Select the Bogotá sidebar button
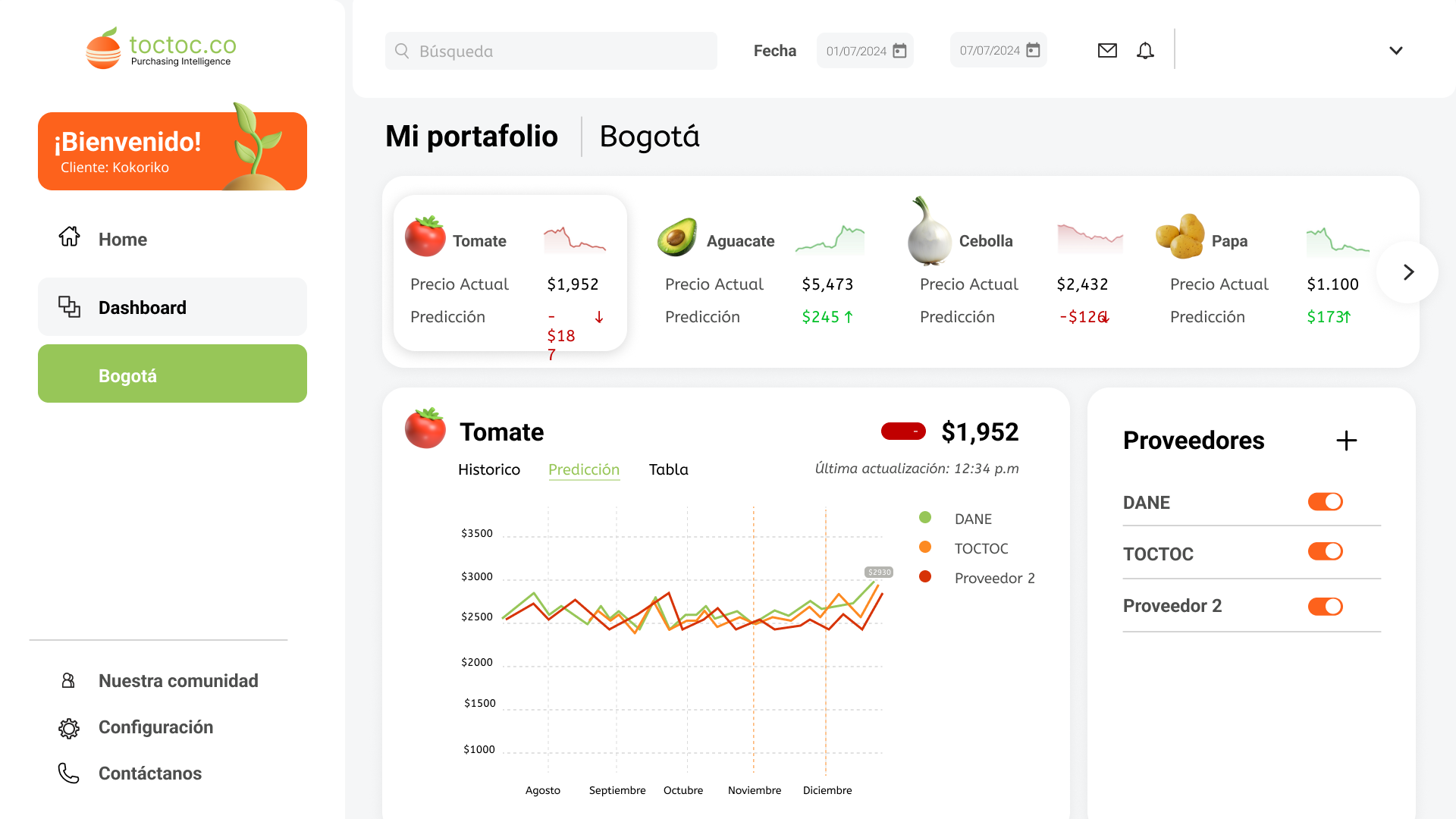1456x819 pixels. coord(172,374)
